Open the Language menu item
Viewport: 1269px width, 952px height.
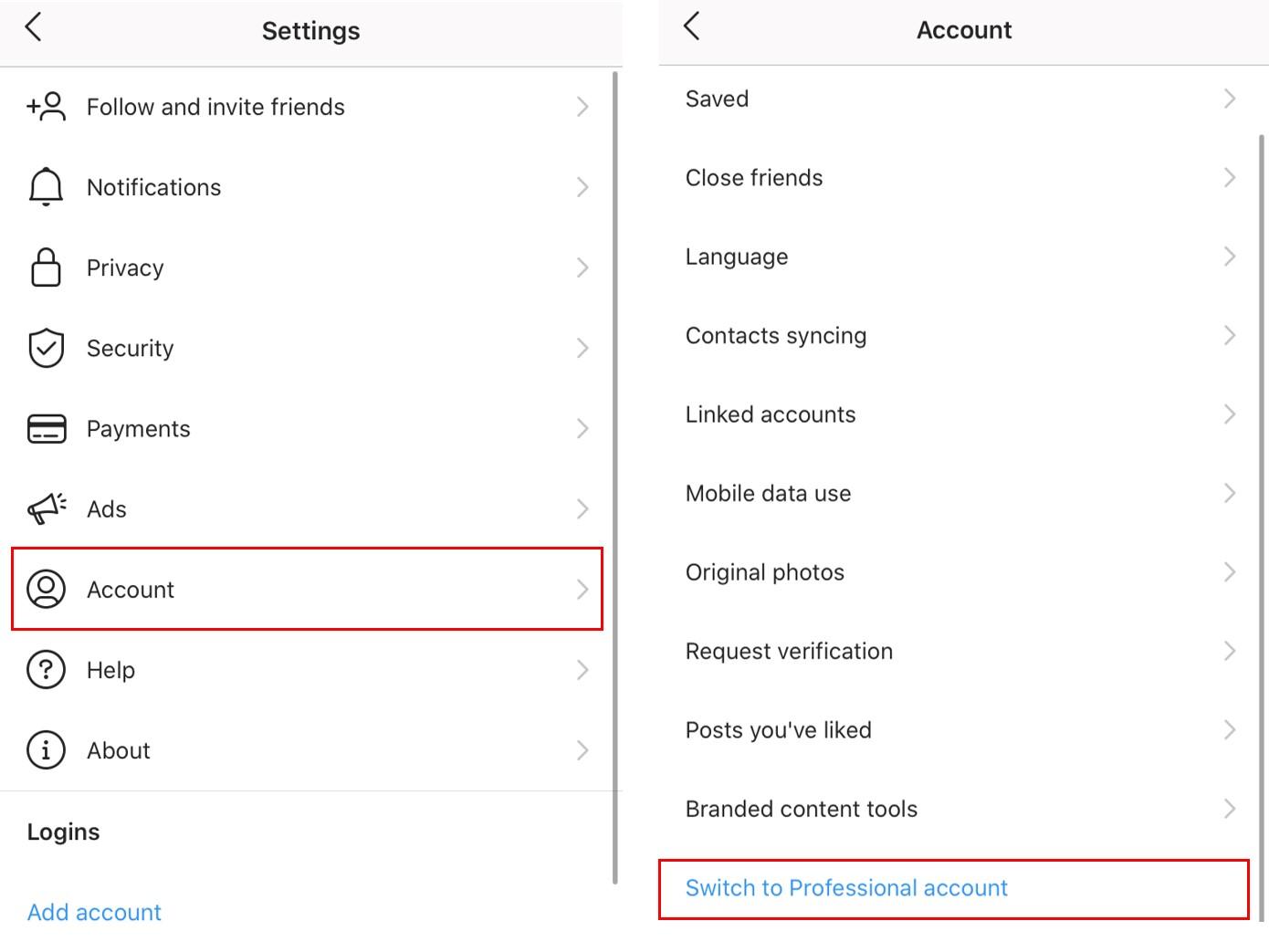pyautogui.click(x=737, y=256)
